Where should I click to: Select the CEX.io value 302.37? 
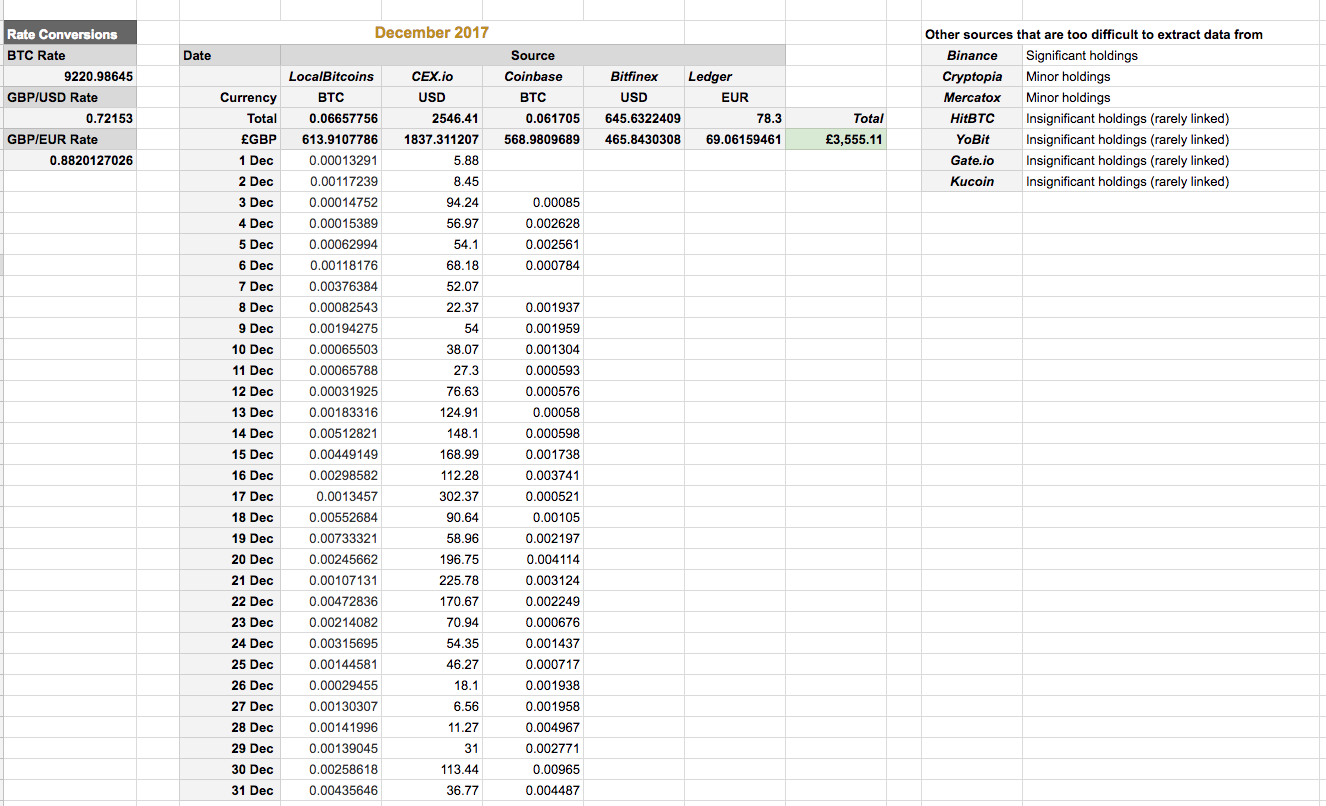click(x=432, y=496)
